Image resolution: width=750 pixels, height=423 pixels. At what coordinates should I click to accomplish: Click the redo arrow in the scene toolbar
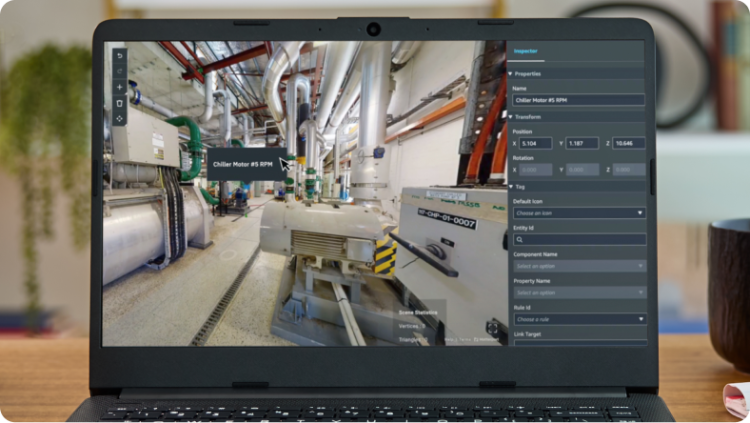pos(120,71)
